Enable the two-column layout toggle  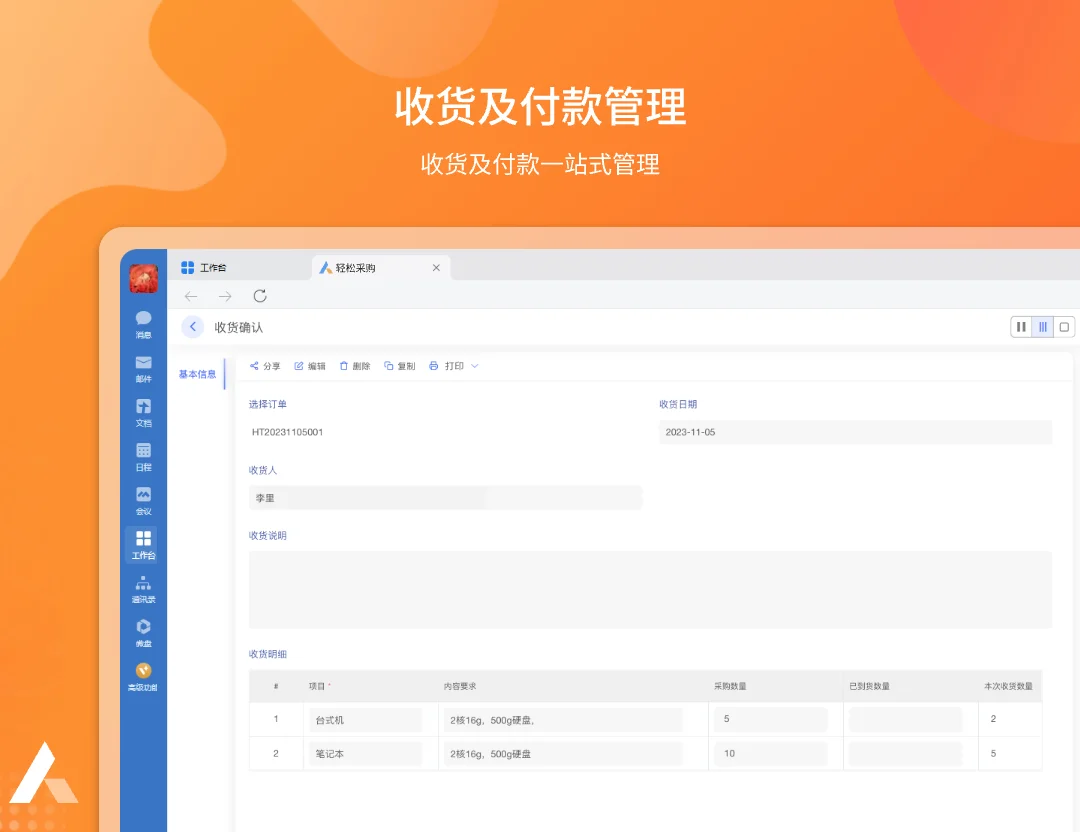click(1021, 326)
